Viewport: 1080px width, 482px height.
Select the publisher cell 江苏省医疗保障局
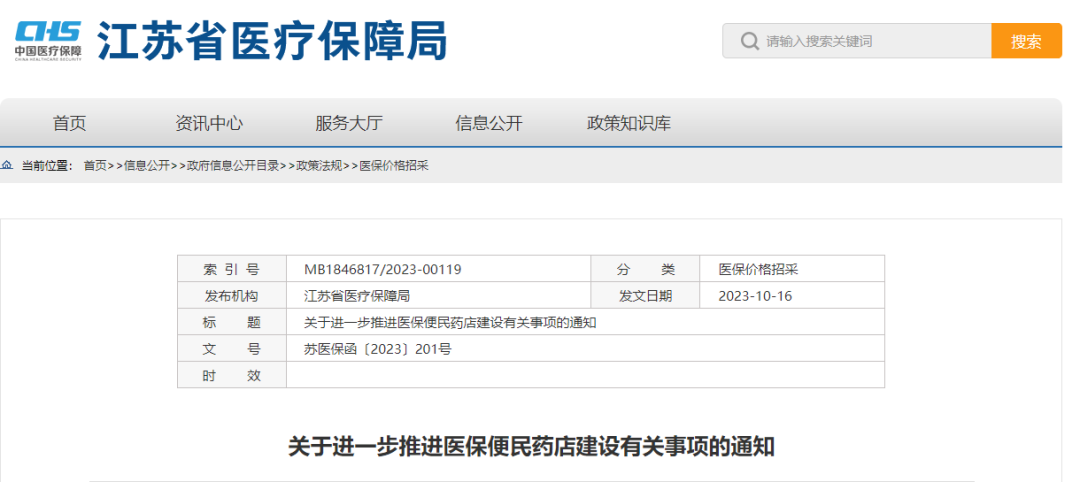(357, 296)
